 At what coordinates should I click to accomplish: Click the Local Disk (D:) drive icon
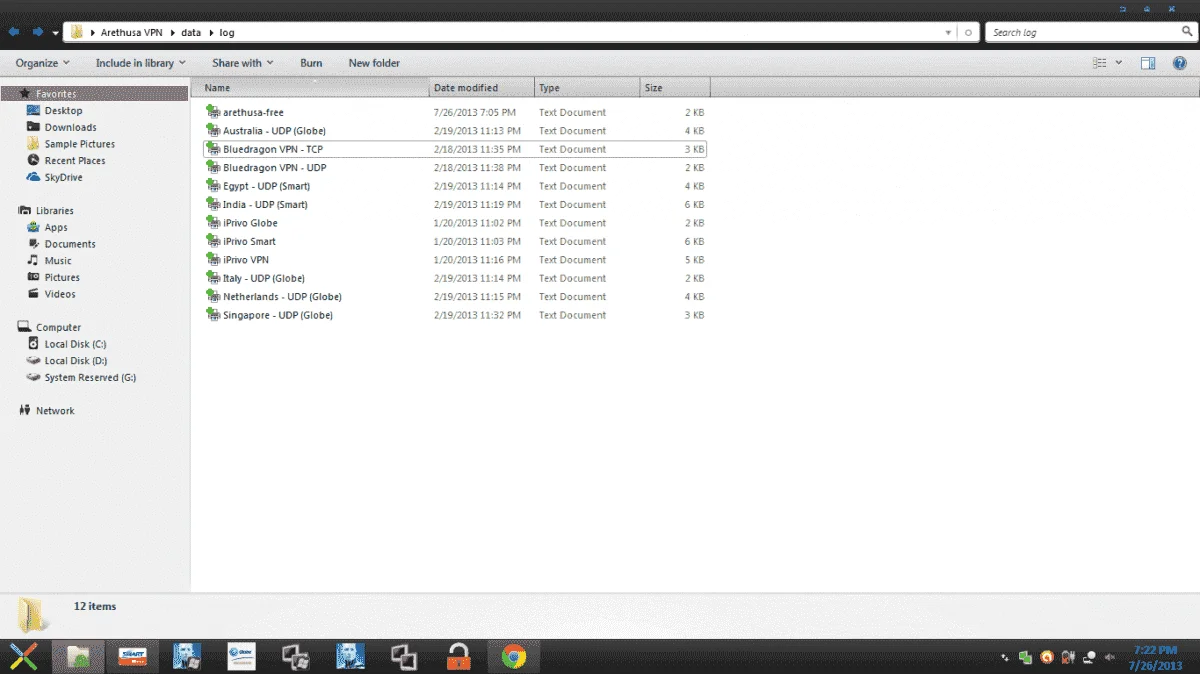point(34,361)
